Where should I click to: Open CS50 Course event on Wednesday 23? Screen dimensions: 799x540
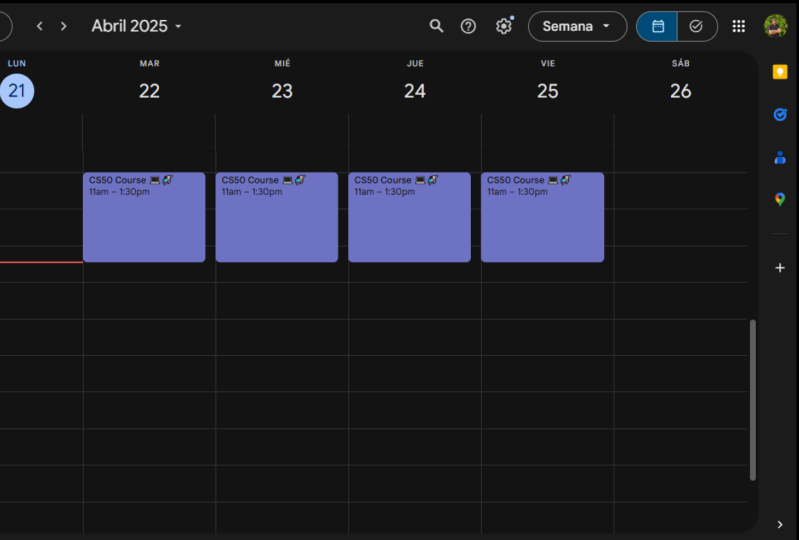277,218
